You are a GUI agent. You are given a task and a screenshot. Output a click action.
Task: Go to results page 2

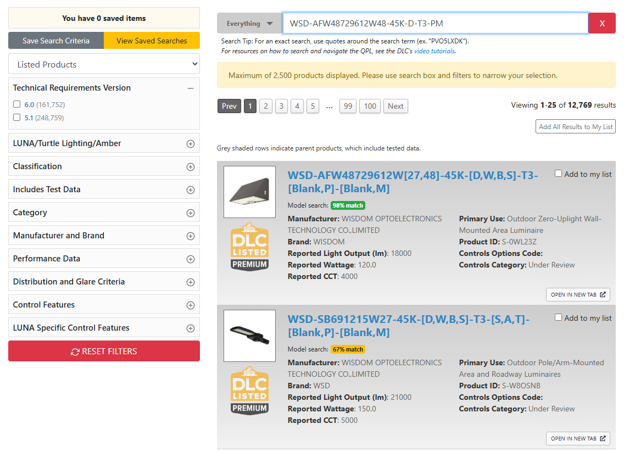266,106
